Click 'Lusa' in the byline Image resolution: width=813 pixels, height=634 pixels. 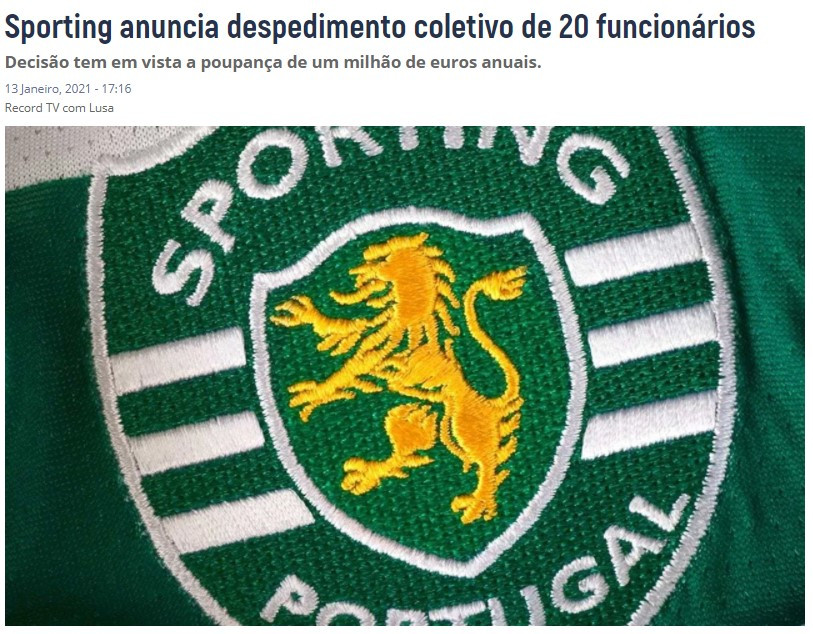101,108
